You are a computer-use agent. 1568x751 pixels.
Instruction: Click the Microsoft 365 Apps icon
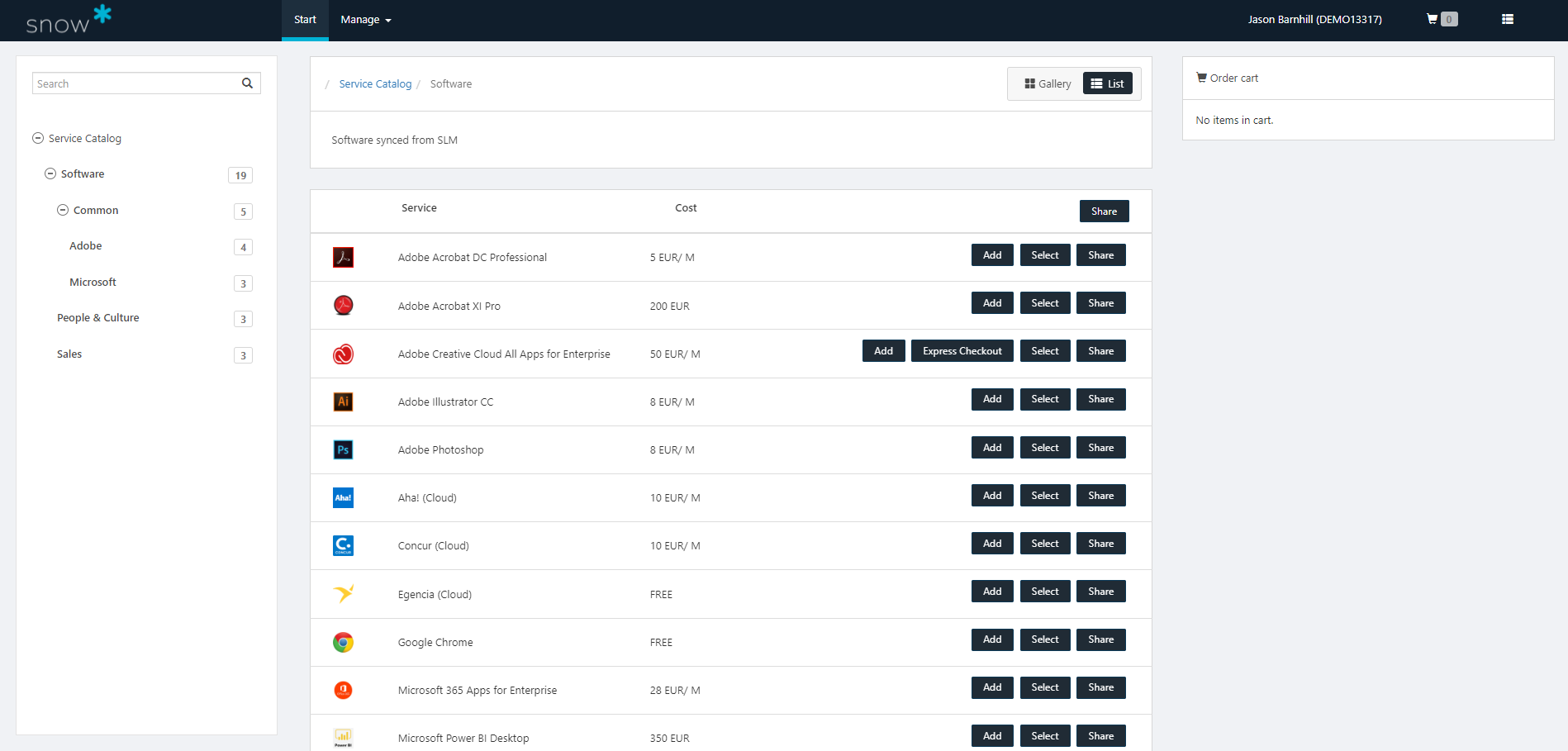(343, 690)
